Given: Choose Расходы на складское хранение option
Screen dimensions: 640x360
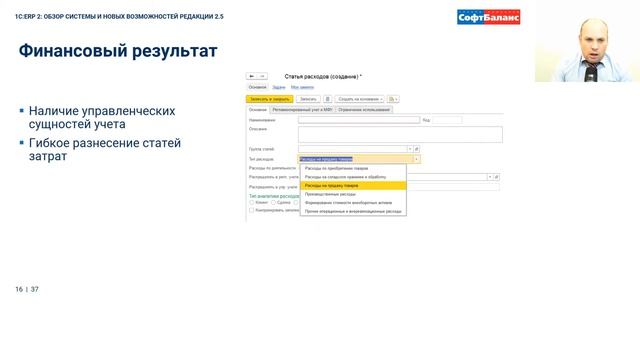Looking at the screenshot, I should (x=353, y=177).
